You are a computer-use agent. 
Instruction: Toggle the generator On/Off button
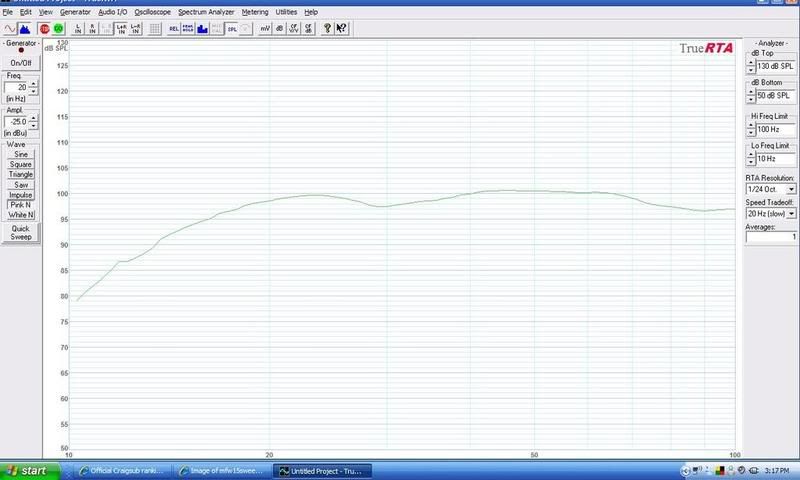(x=21, y=63)
